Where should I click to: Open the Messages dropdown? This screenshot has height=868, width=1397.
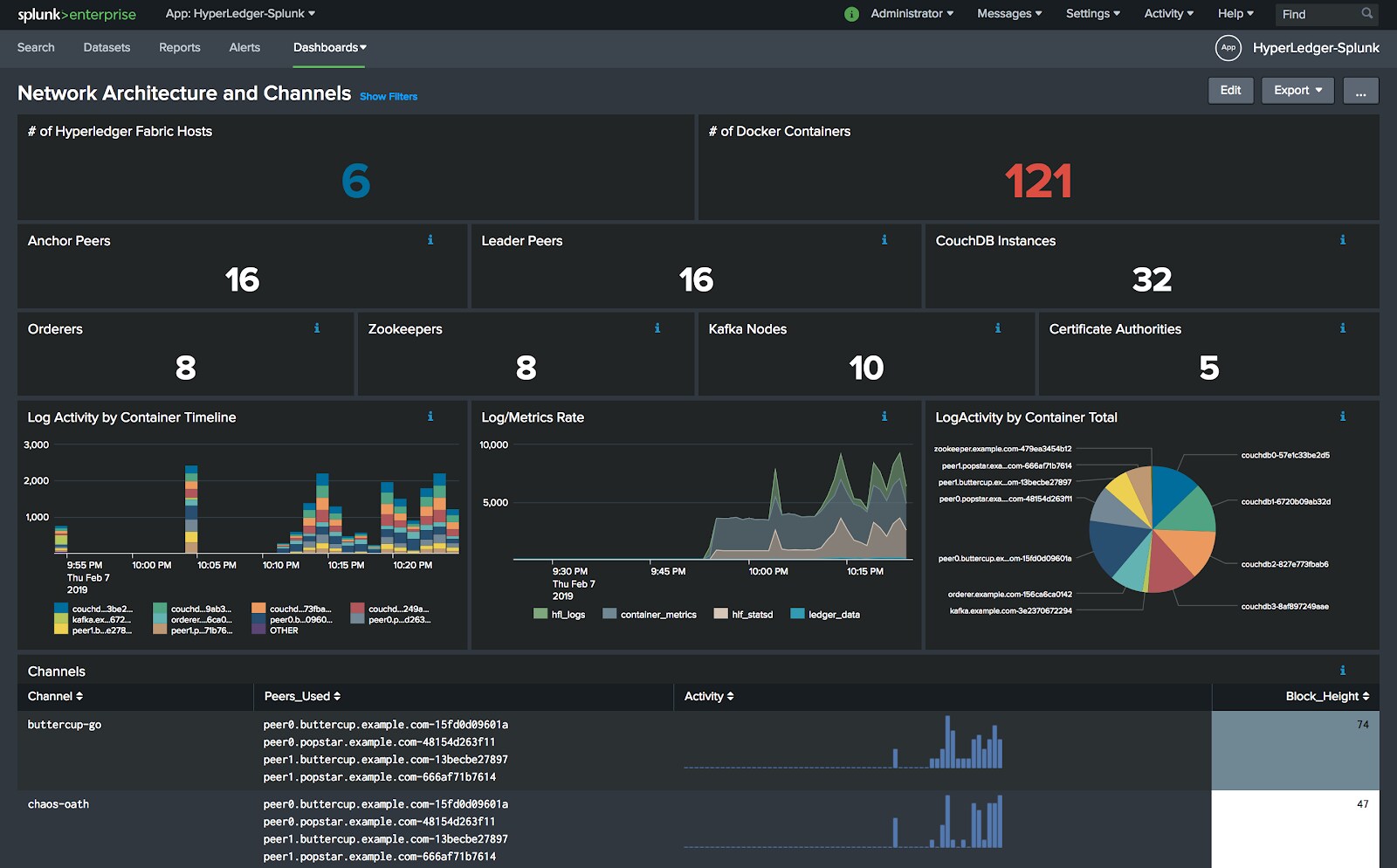(1009, 13)
